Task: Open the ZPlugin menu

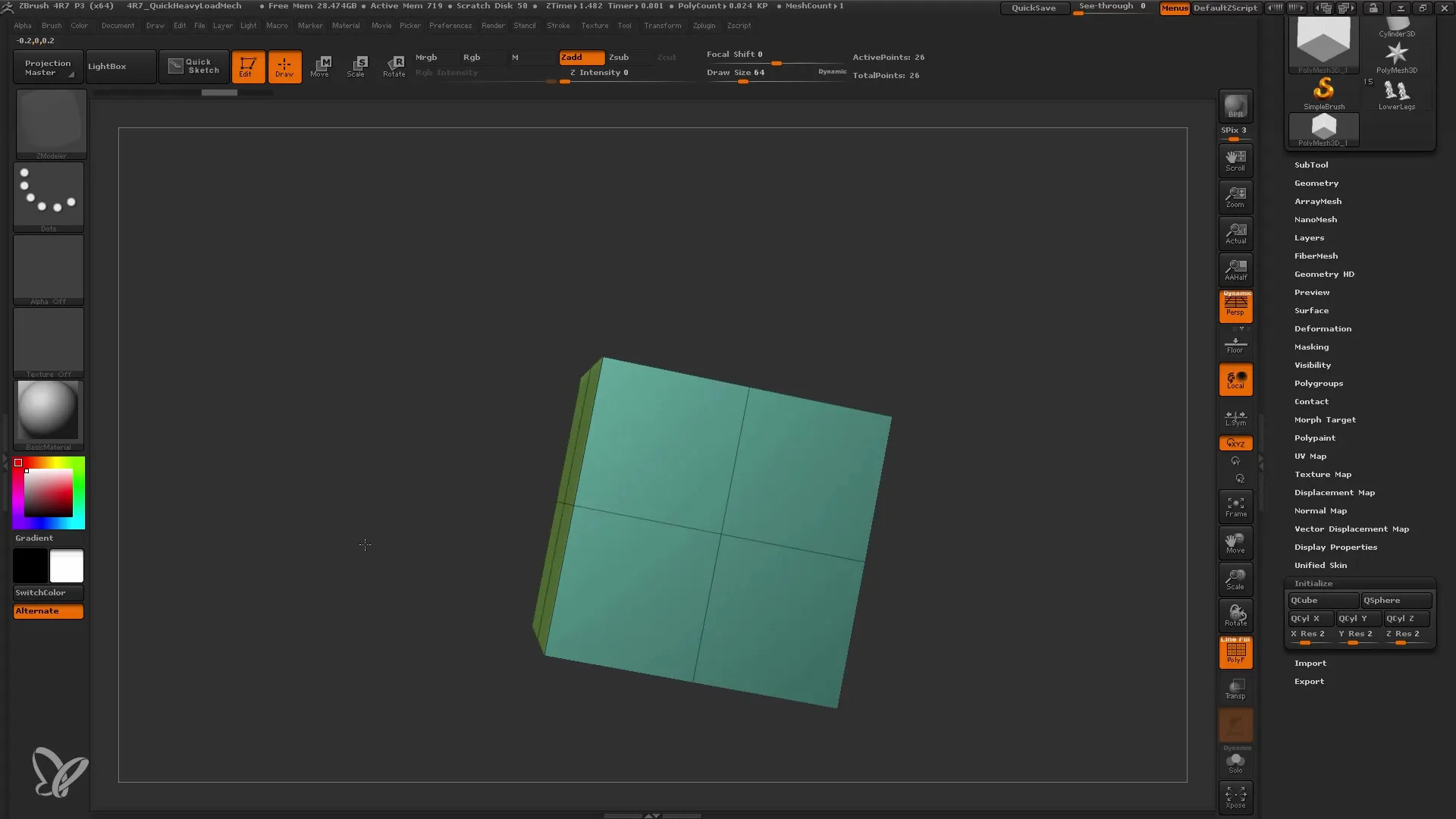Action: pyautogui.click(x=703, y=25)
